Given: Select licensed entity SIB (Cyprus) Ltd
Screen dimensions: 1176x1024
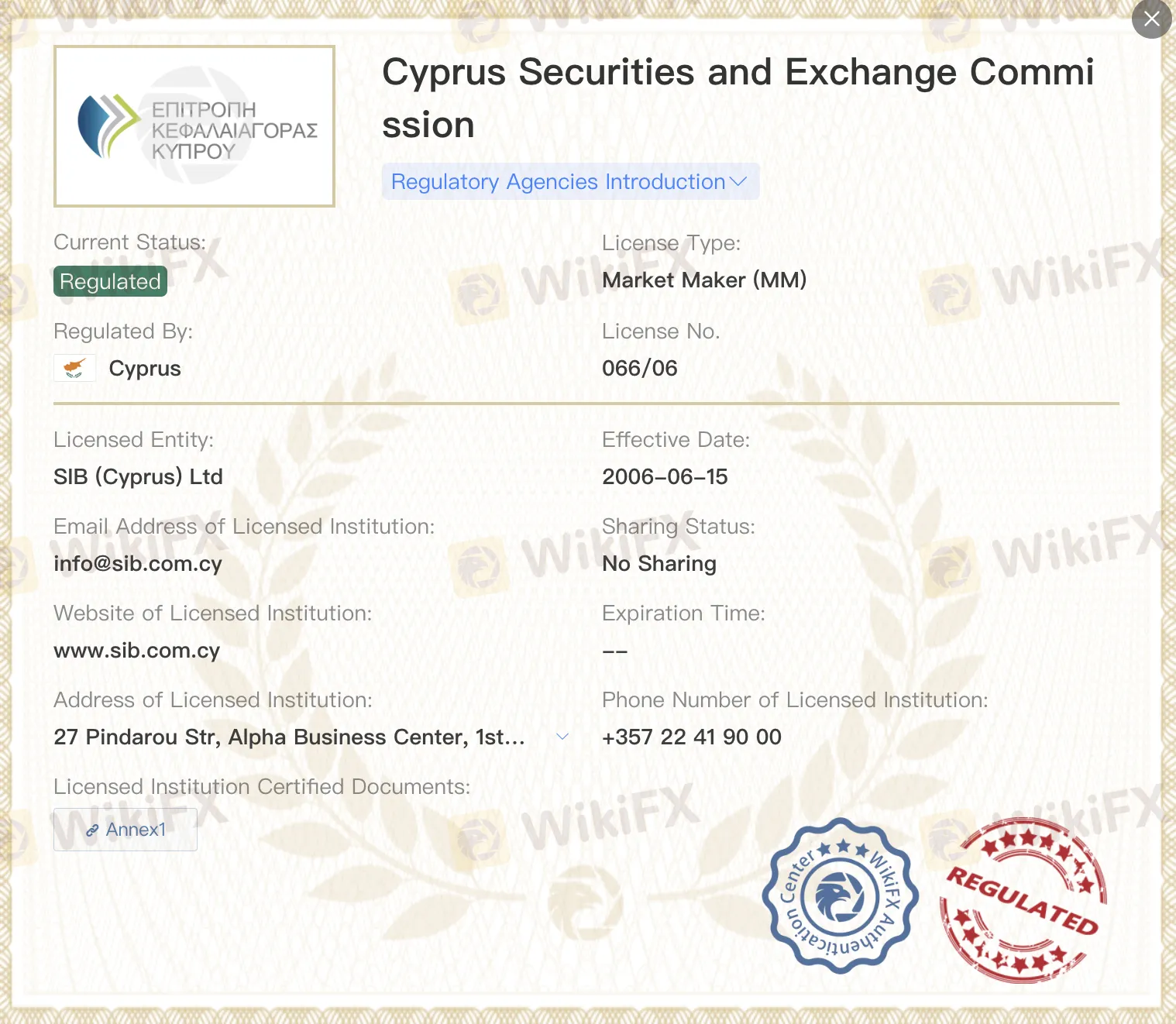Looking at the screenshot, I should click(x=138, y=476).
